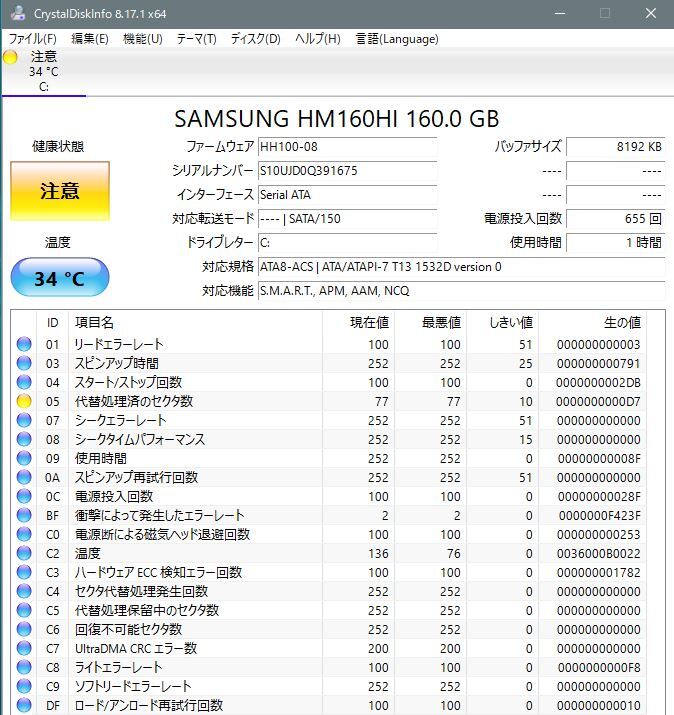The image size is (674, 715).
Task: Click the transfer mode field SATA/150
Action: pos(347,219)
